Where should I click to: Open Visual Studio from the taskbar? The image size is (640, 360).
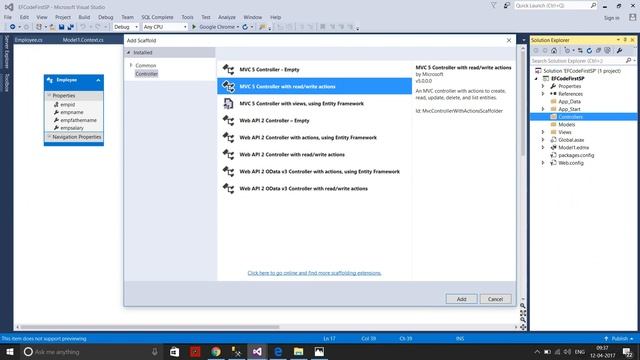click(x=257, y=351)
